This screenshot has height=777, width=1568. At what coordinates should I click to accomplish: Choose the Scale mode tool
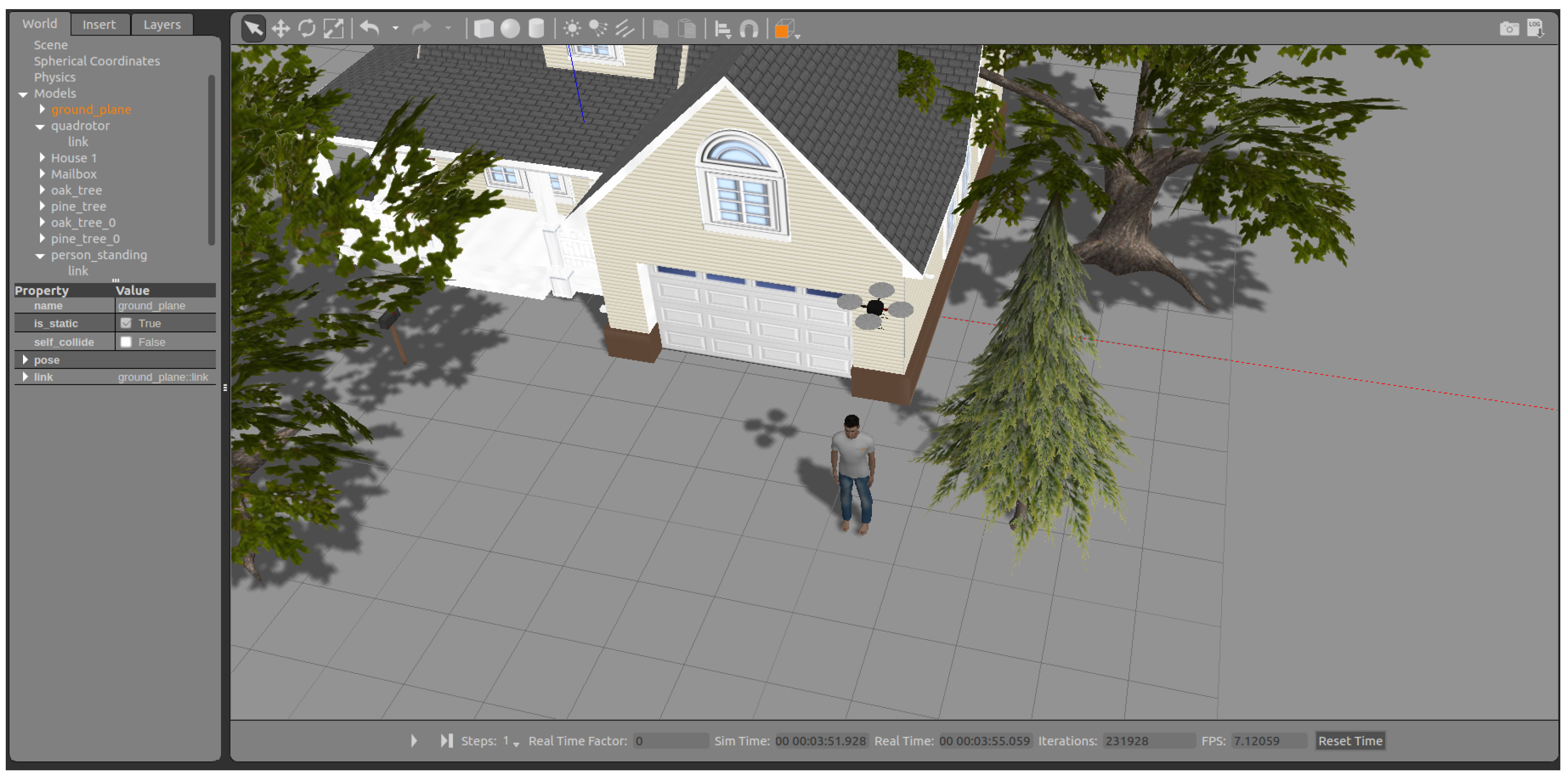[x=333, y=28]
